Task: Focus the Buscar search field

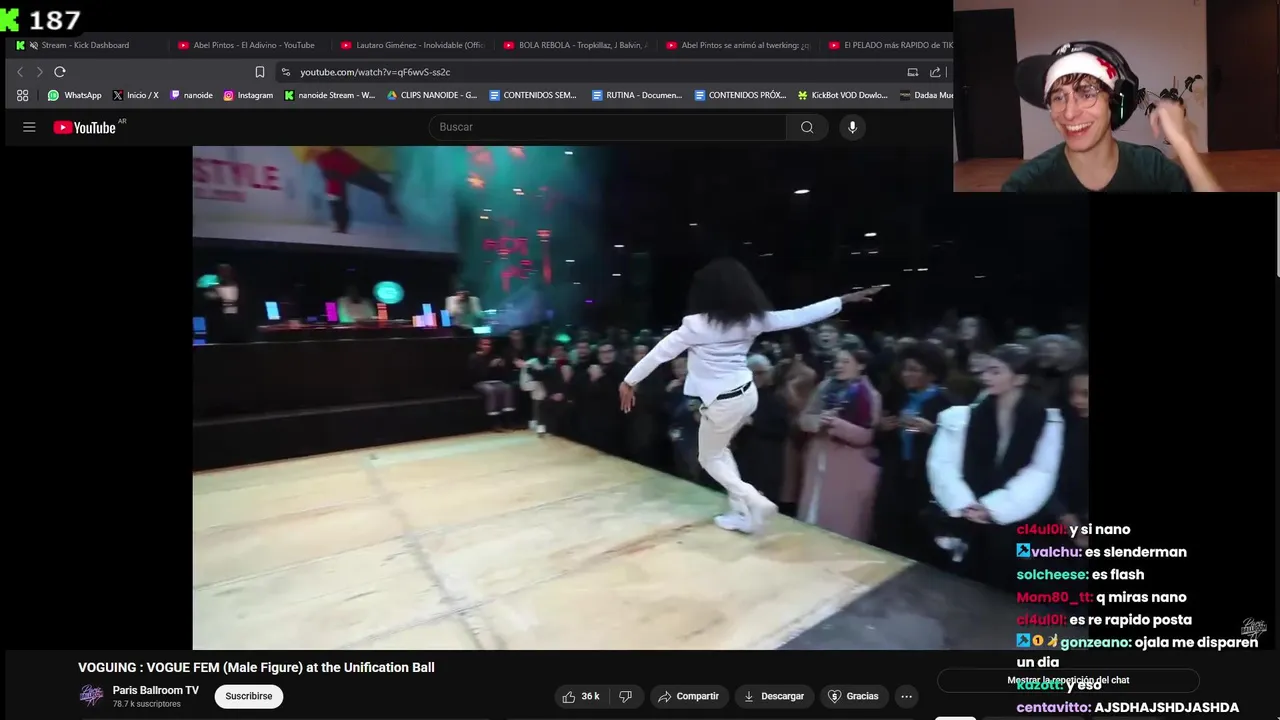Action: 607,127
